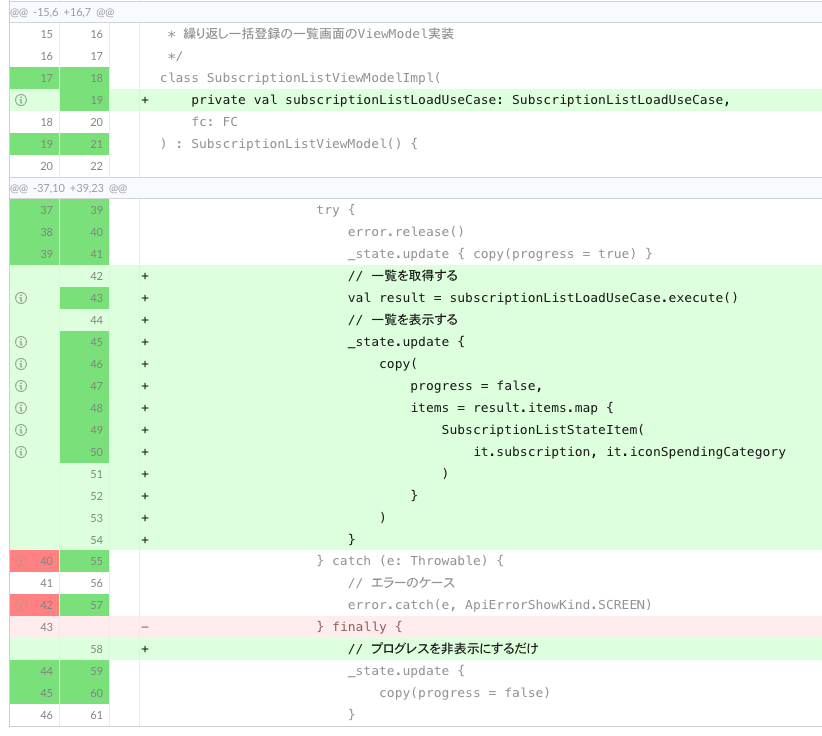Click new line number 21
Image resolution: width=822 pixels, height=736 pixels.
point(96,144)
